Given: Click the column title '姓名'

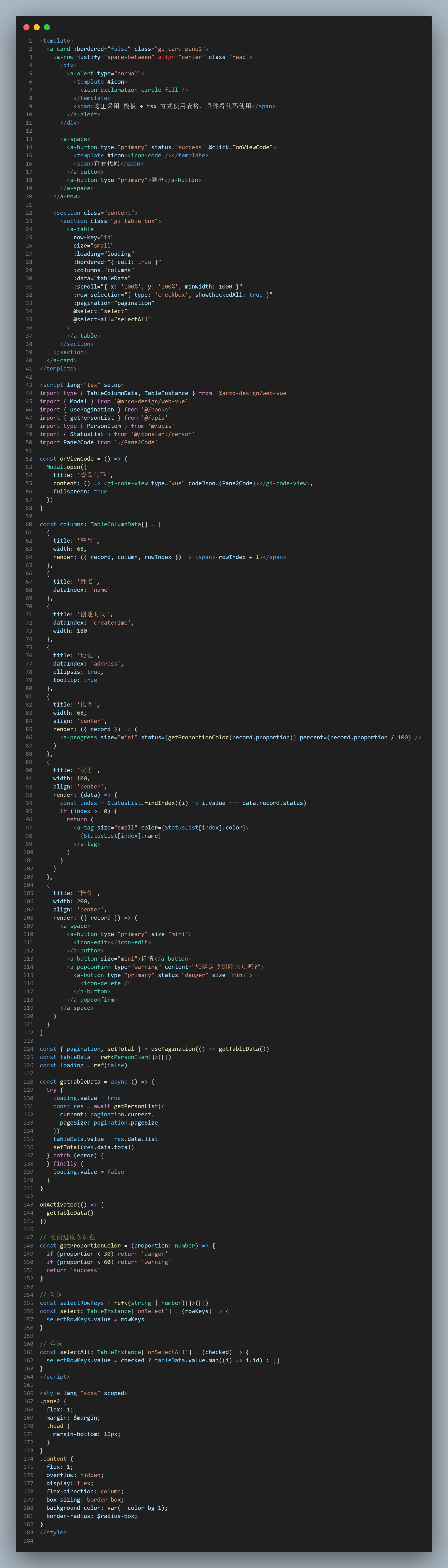Looking at the screenshot, I should click(x=89, y=582).
